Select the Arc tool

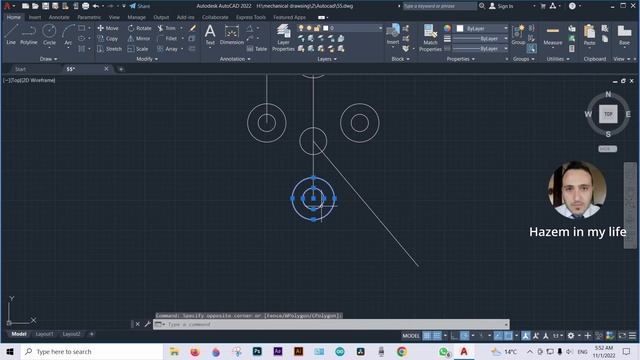tap(68, 34)
